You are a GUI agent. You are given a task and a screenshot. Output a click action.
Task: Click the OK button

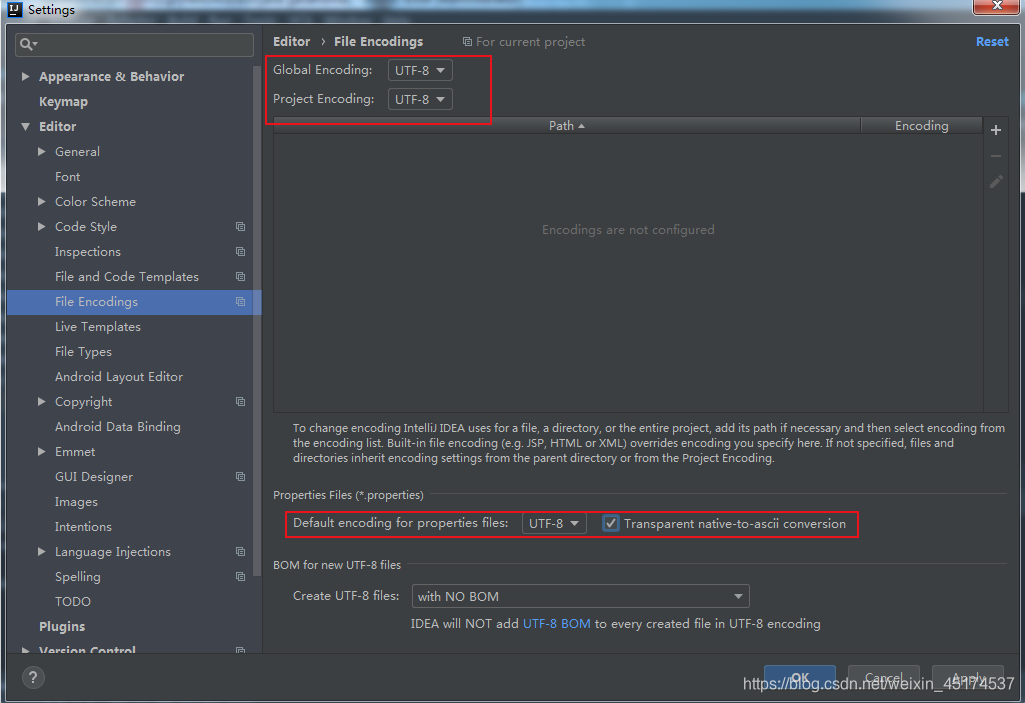point(799,678)
